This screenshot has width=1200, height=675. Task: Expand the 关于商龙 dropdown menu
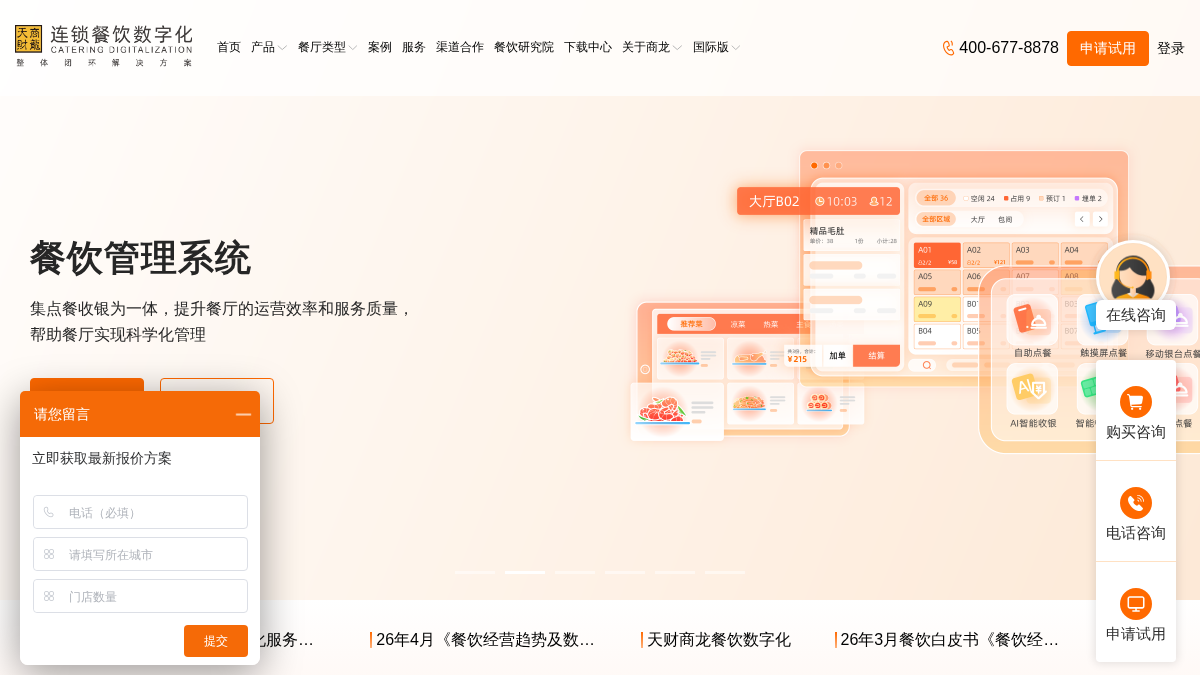652,47
